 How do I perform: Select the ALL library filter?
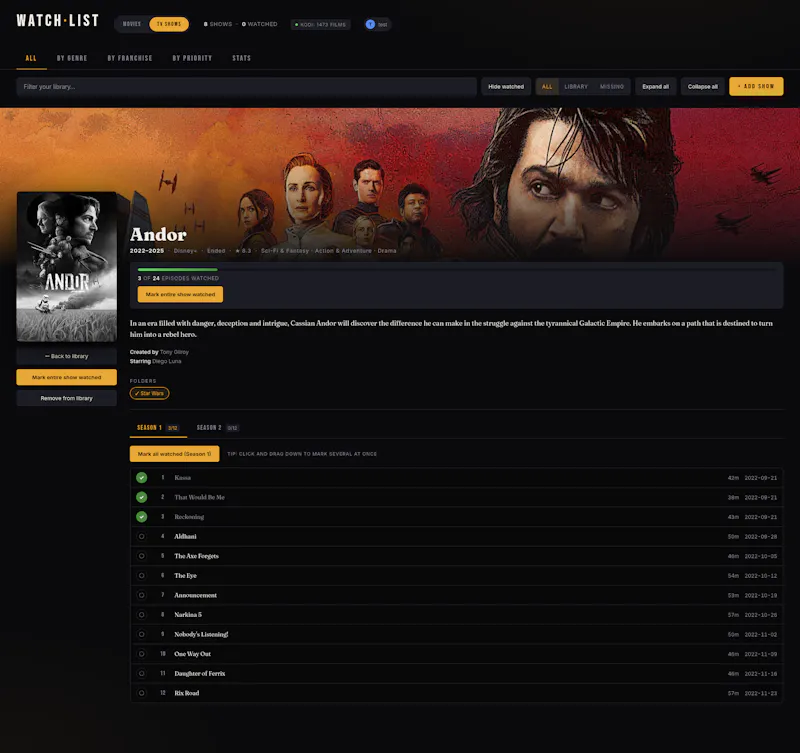(x=547, y=87)
